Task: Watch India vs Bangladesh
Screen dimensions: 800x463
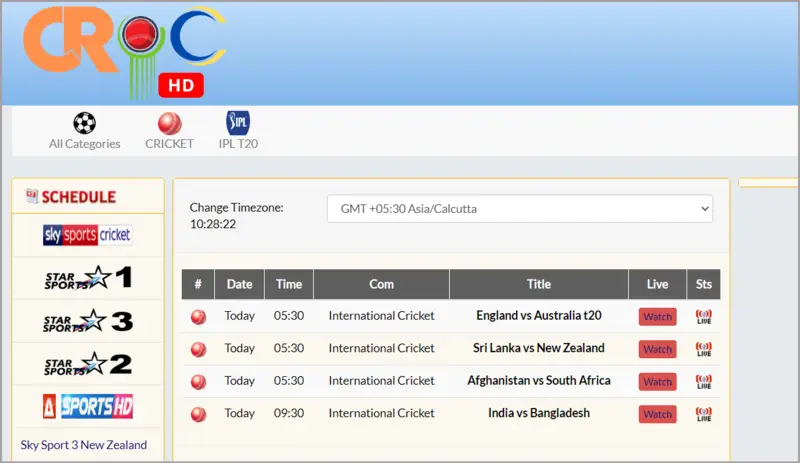Action: pos(658,414)
